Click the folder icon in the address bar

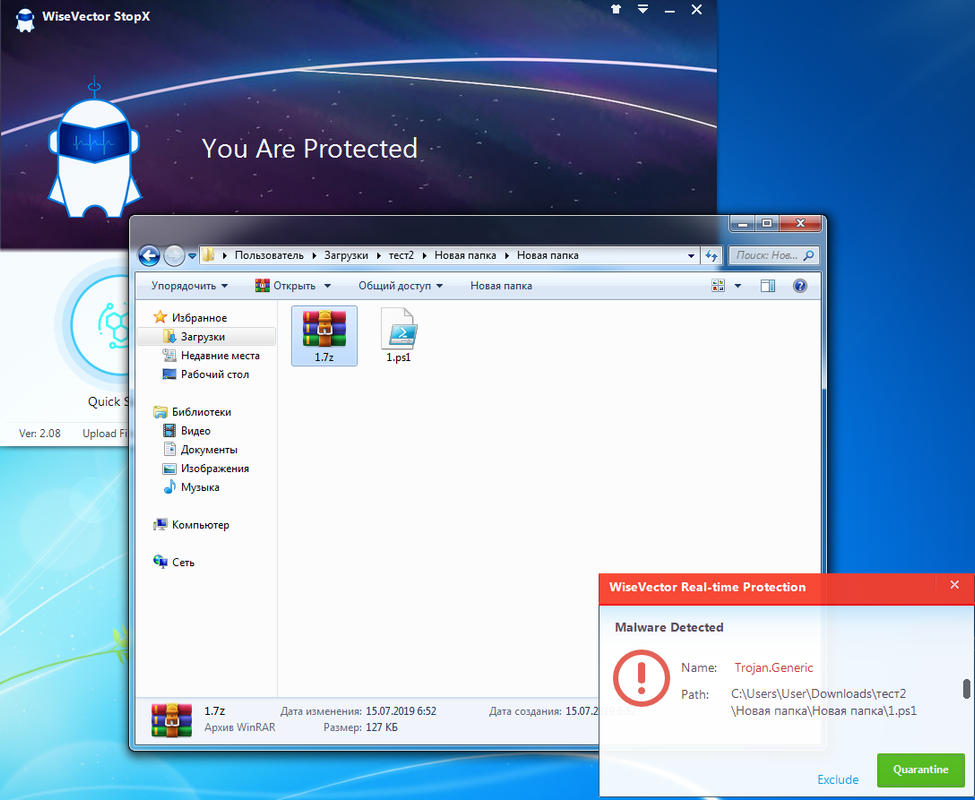point(208,255)
